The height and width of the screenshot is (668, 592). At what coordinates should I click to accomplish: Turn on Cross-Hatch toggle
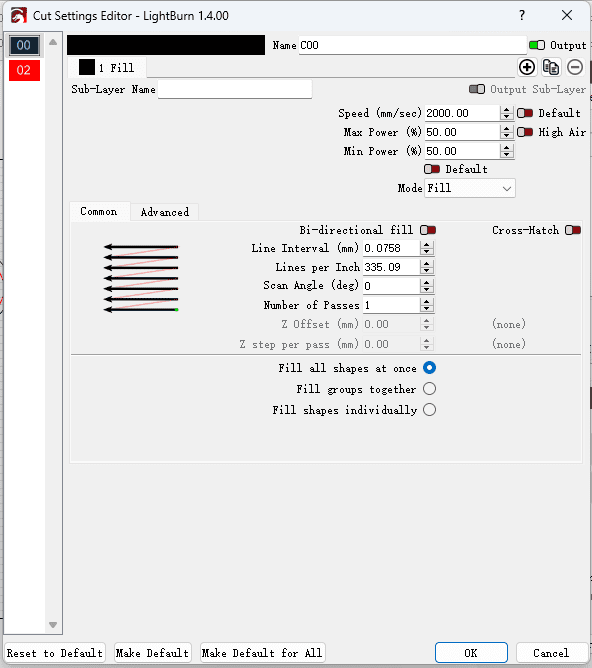click(573, 230)
